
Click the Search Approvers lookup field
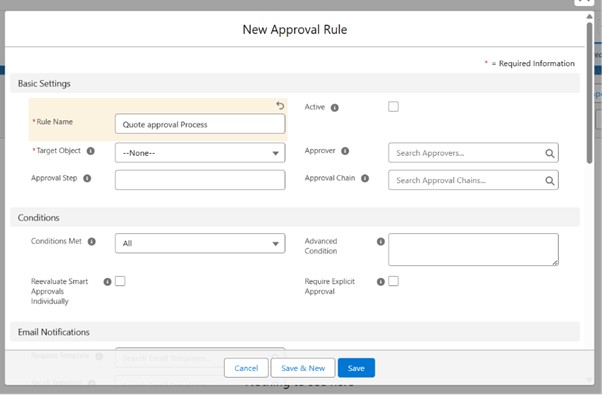point(473,153)
